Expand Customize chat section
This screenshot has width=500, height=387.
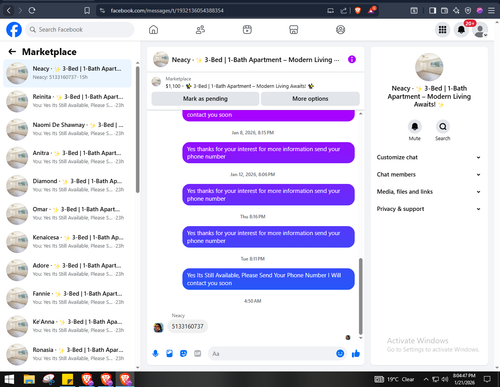click(429, 157)
